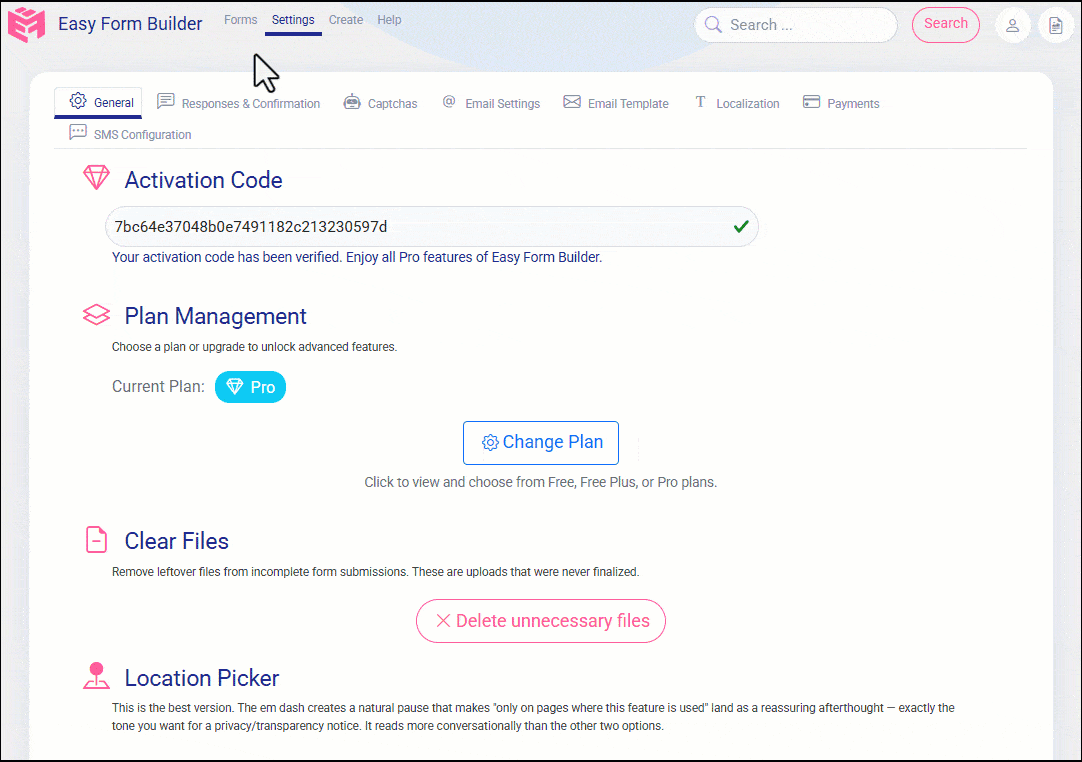Click the magnifier icon in search box

tap(713, 25)
